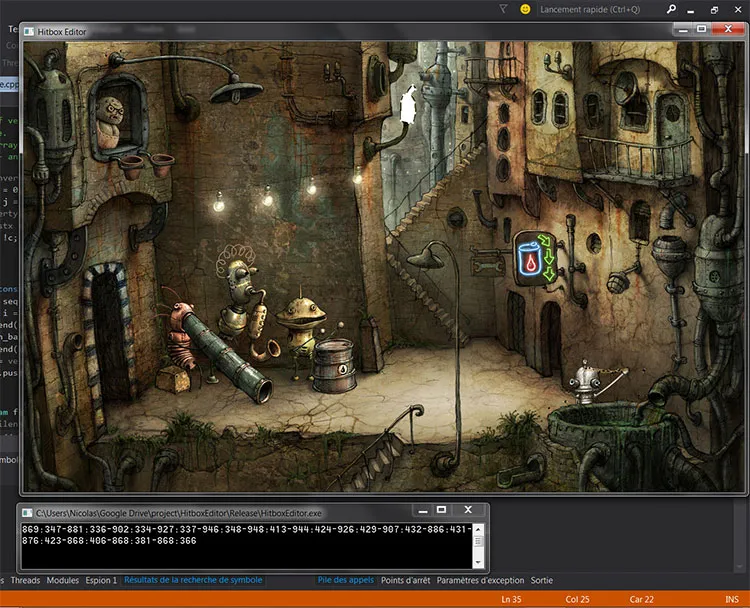
Task: Click the console window title icon
Action: pyautogui.click(x=27, y=513)
